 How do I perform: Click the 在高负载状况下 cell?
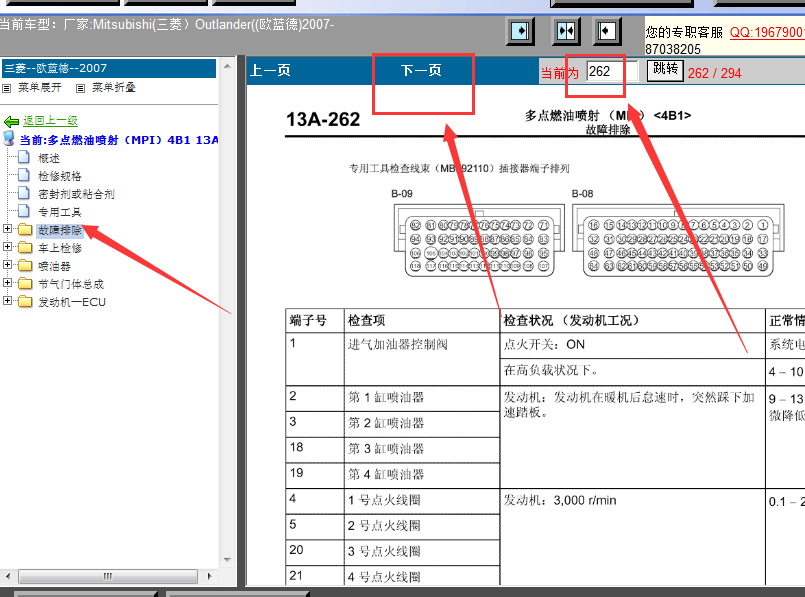(632, 371)
